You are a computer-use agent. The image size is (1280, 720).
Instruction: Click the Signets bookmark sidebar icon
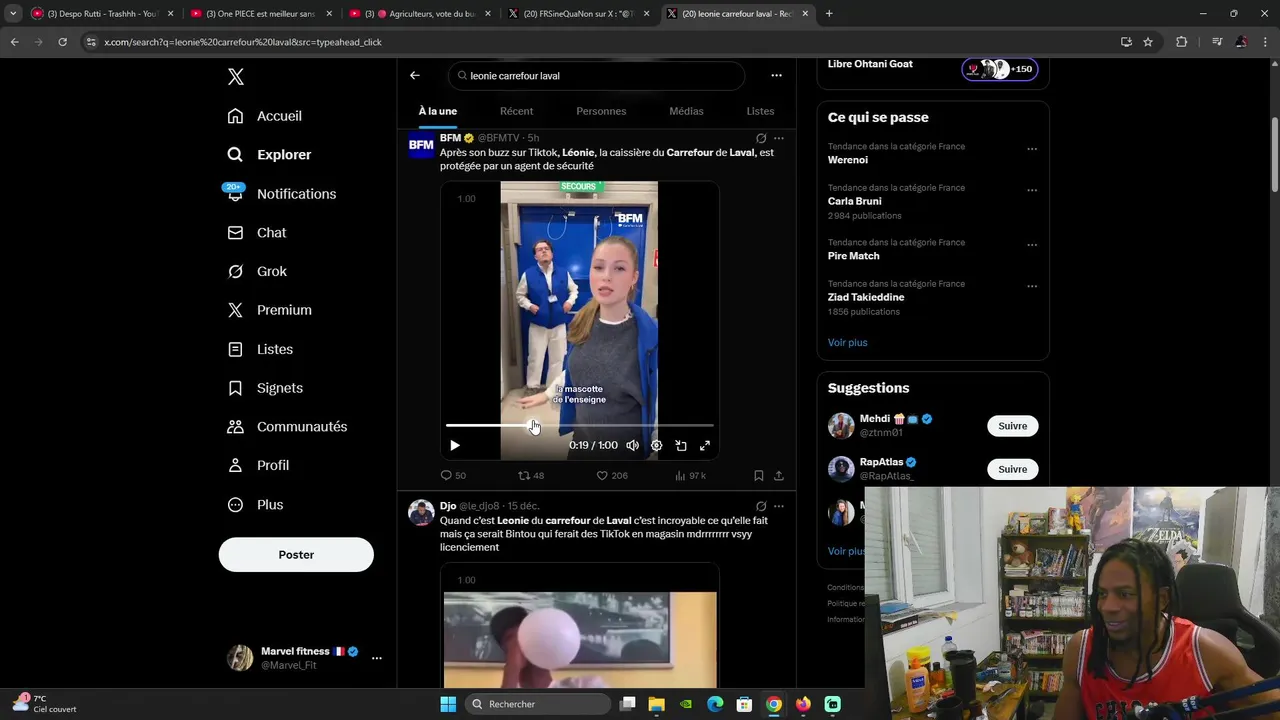click(235, 388)
